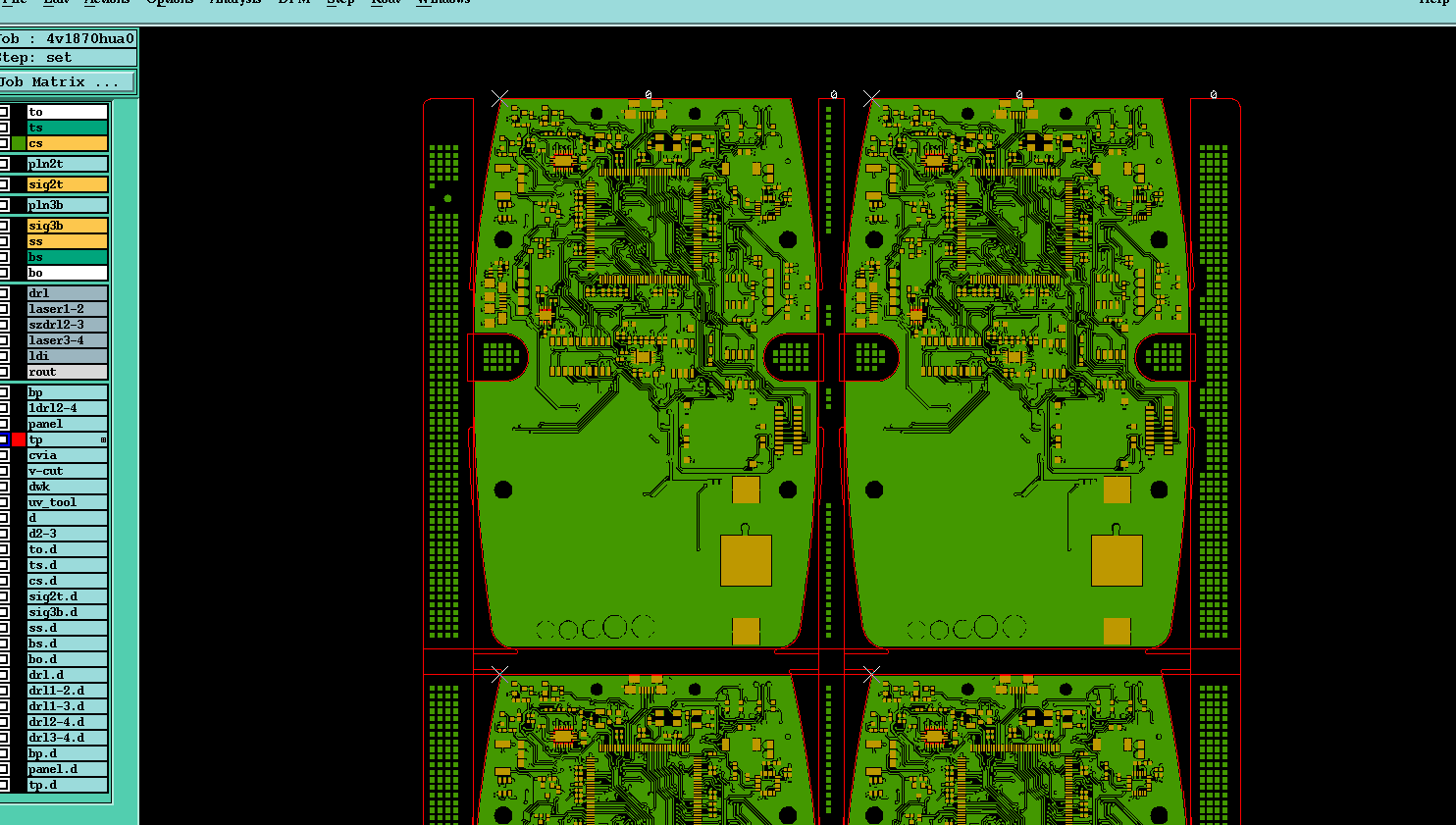Select the 'szdrl2-3' layer name
Screen dimensions: 1456x825
(x=67, y=325)
